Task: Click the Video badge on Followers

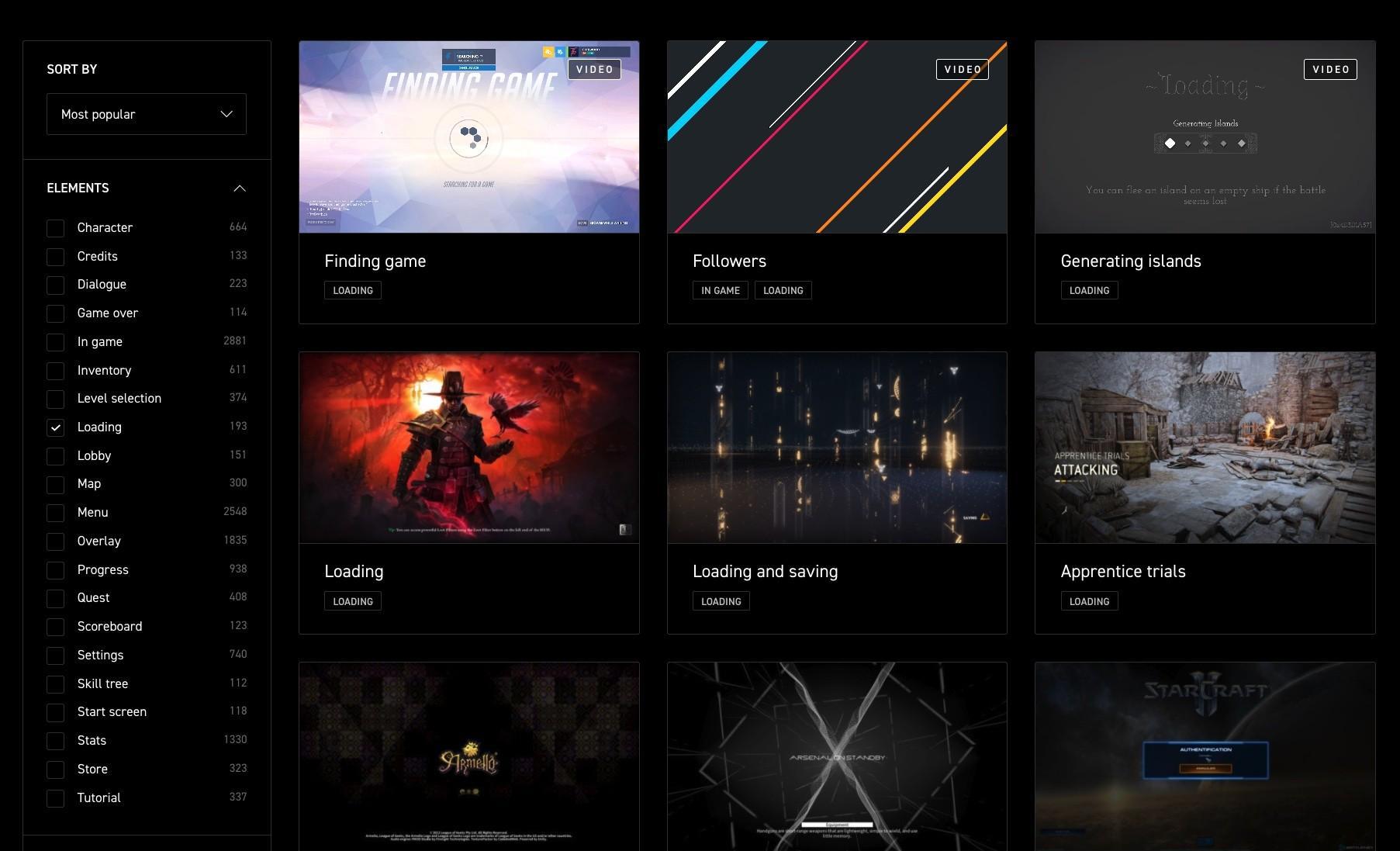Action: (963, 69)
